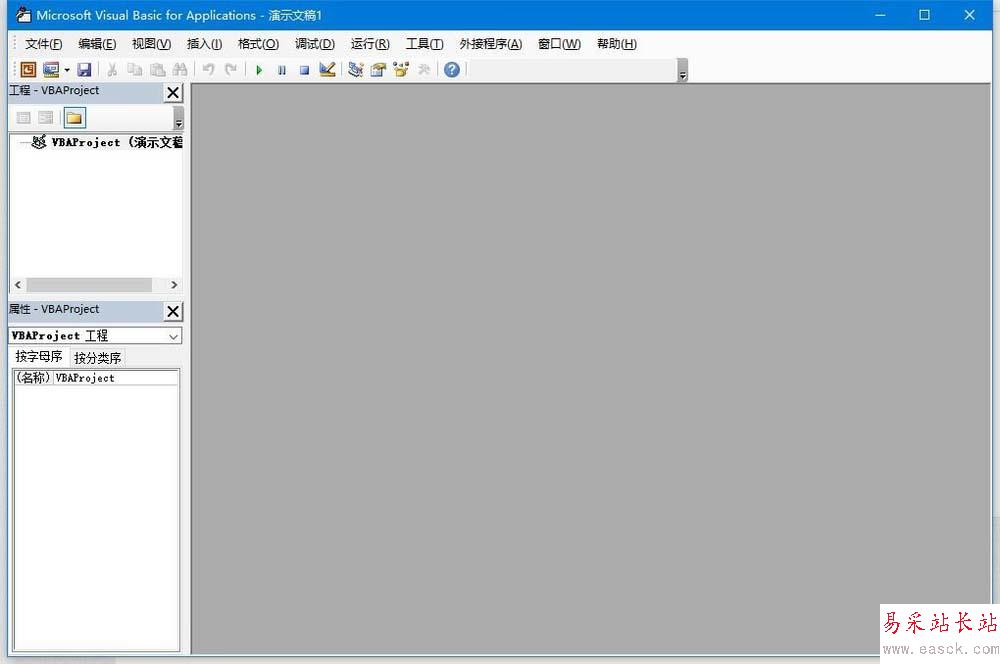
Task: Click the Paste clipboard icon
Action: [158, 70]
